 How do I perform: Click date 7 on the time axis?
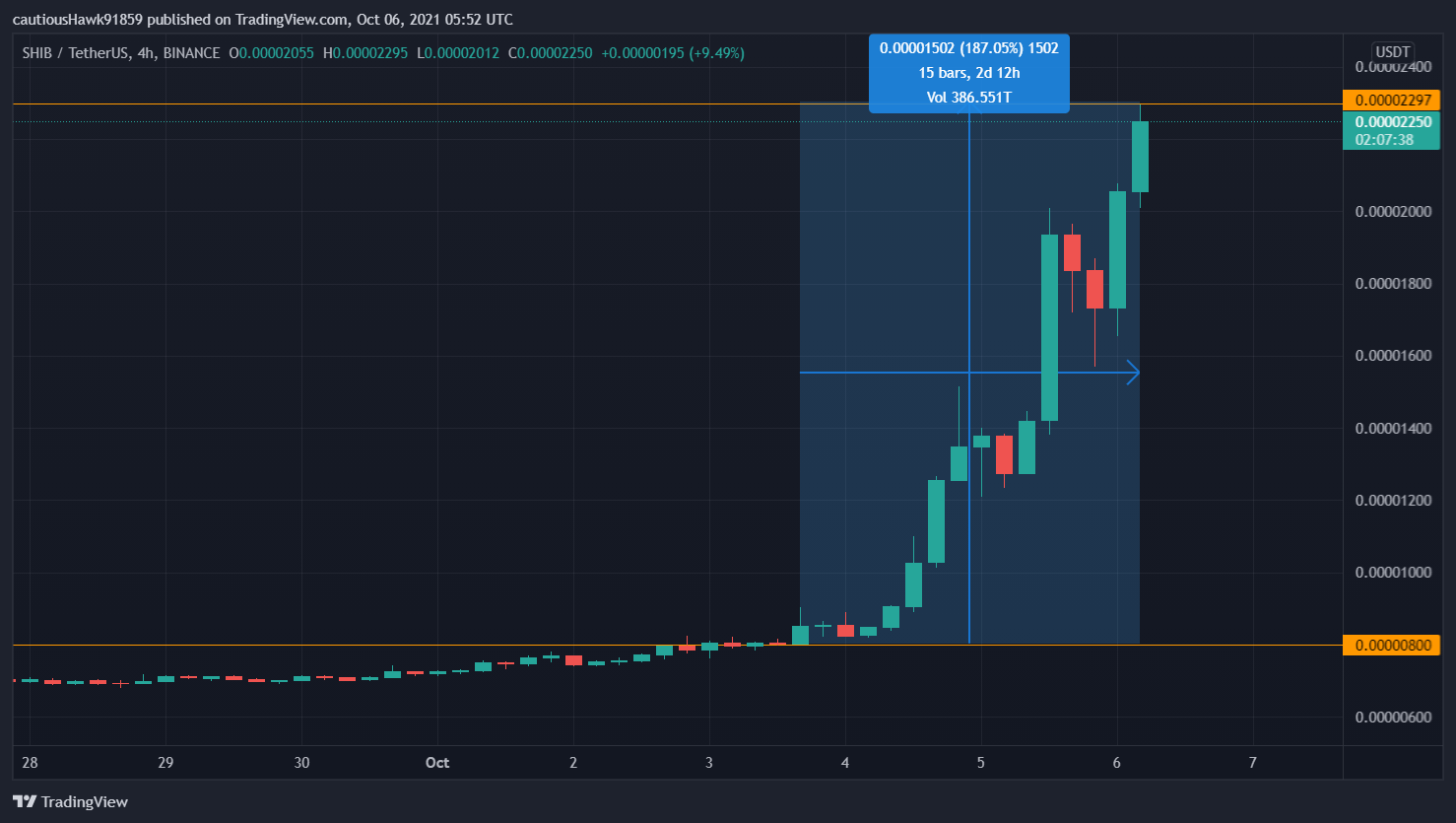point(1252,762)
